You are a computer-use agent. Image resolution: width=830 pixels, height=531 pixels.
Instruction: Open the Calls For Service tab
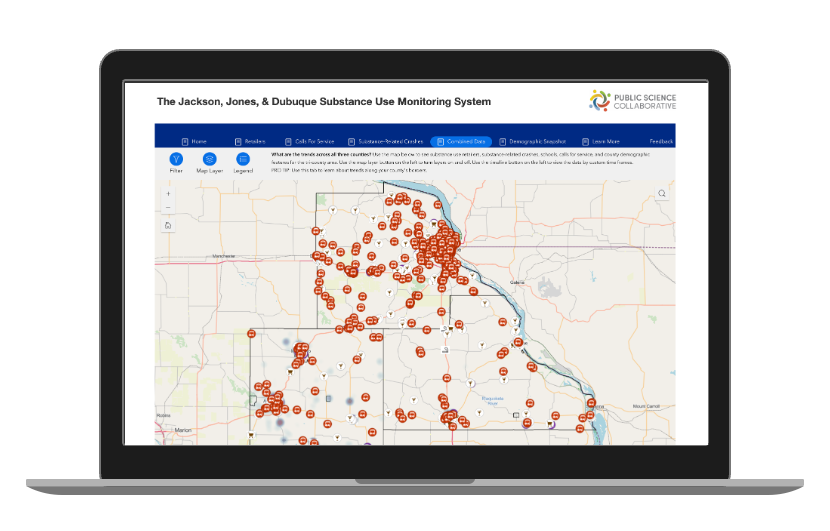pos(310,142)
